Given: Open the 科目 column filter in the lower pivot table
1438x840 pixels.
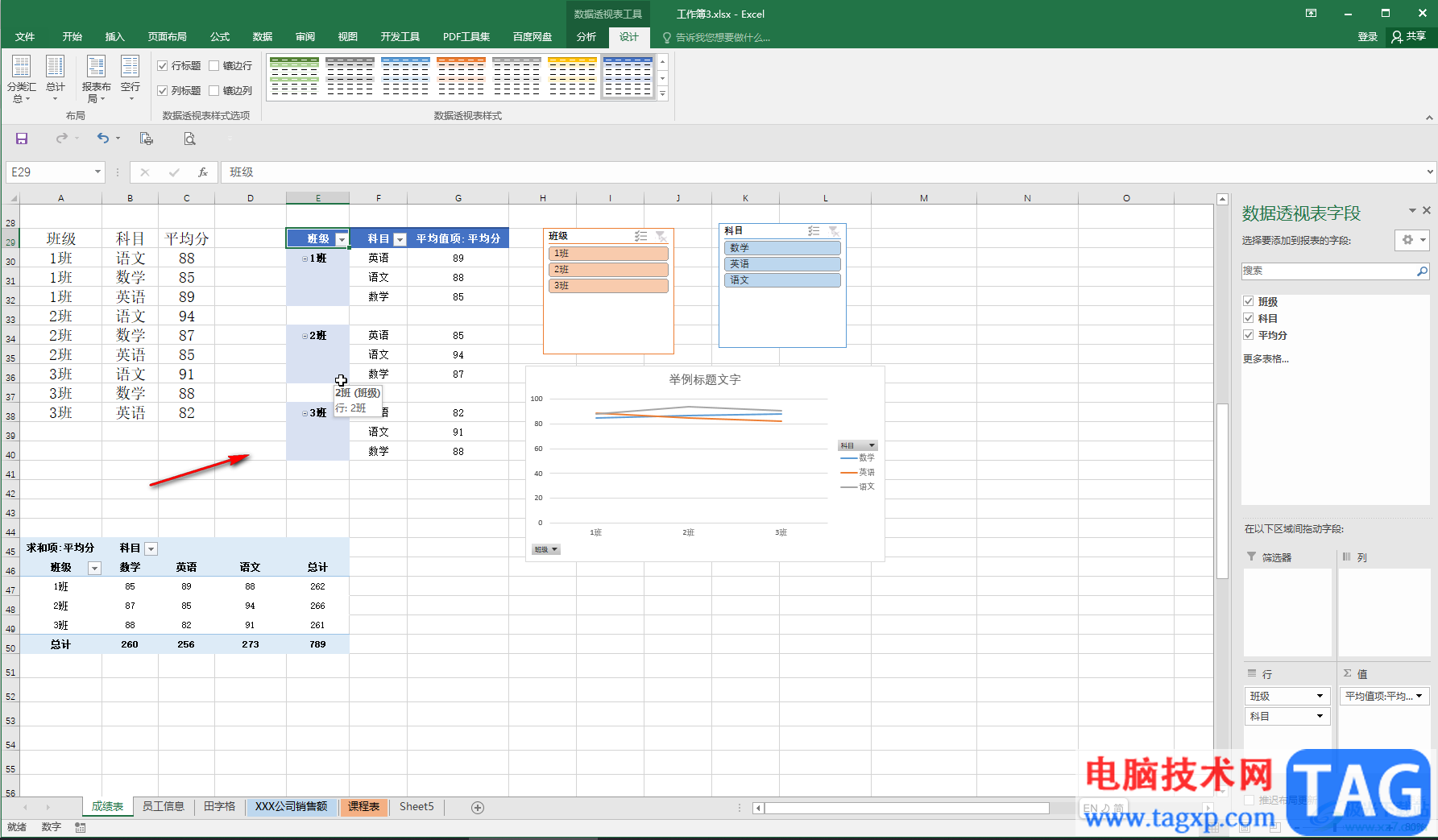Looking at the screenshot, I should 151,548.
